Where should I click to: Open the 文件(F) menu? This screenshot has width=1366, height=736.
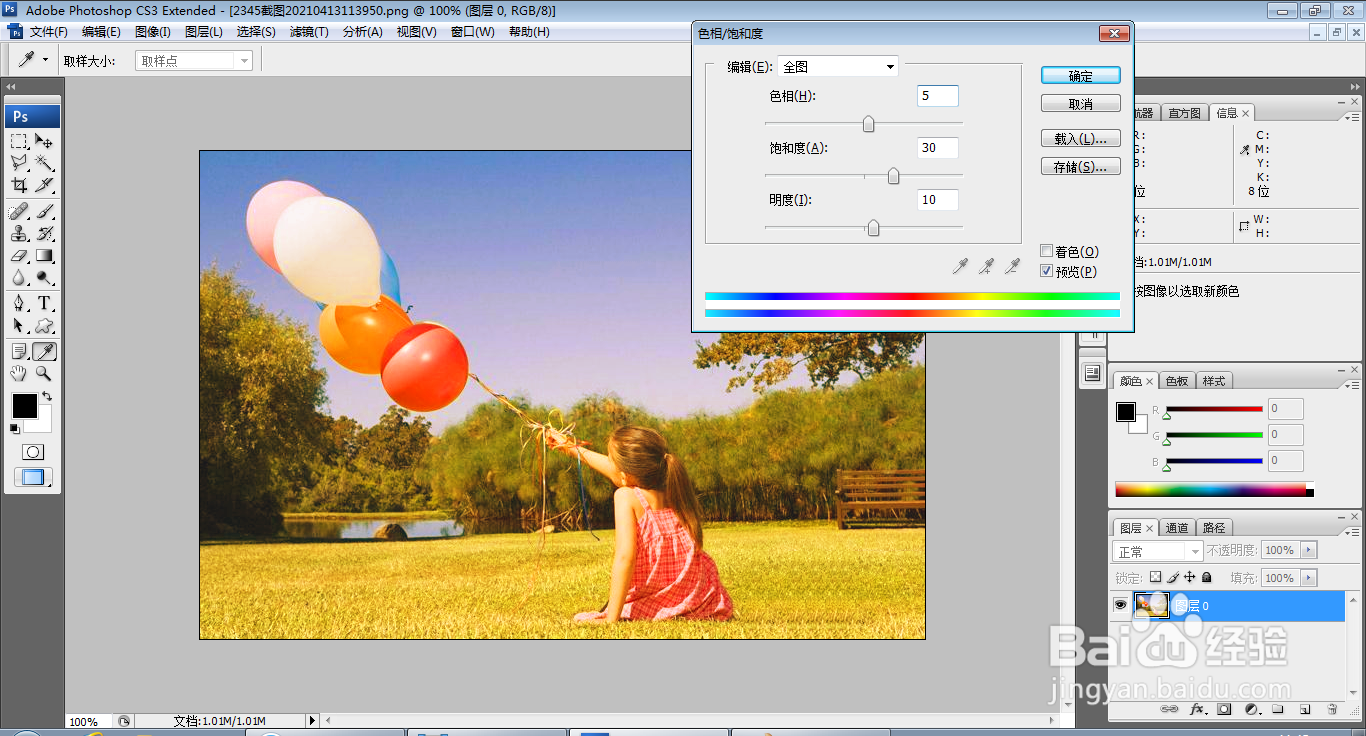coord(48,32)
